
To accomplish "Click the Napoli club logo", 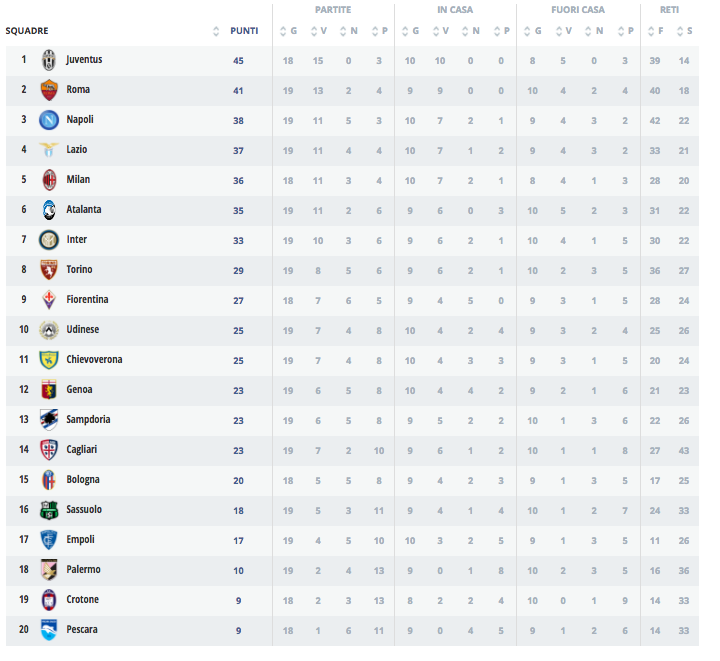I will [48, 120].
